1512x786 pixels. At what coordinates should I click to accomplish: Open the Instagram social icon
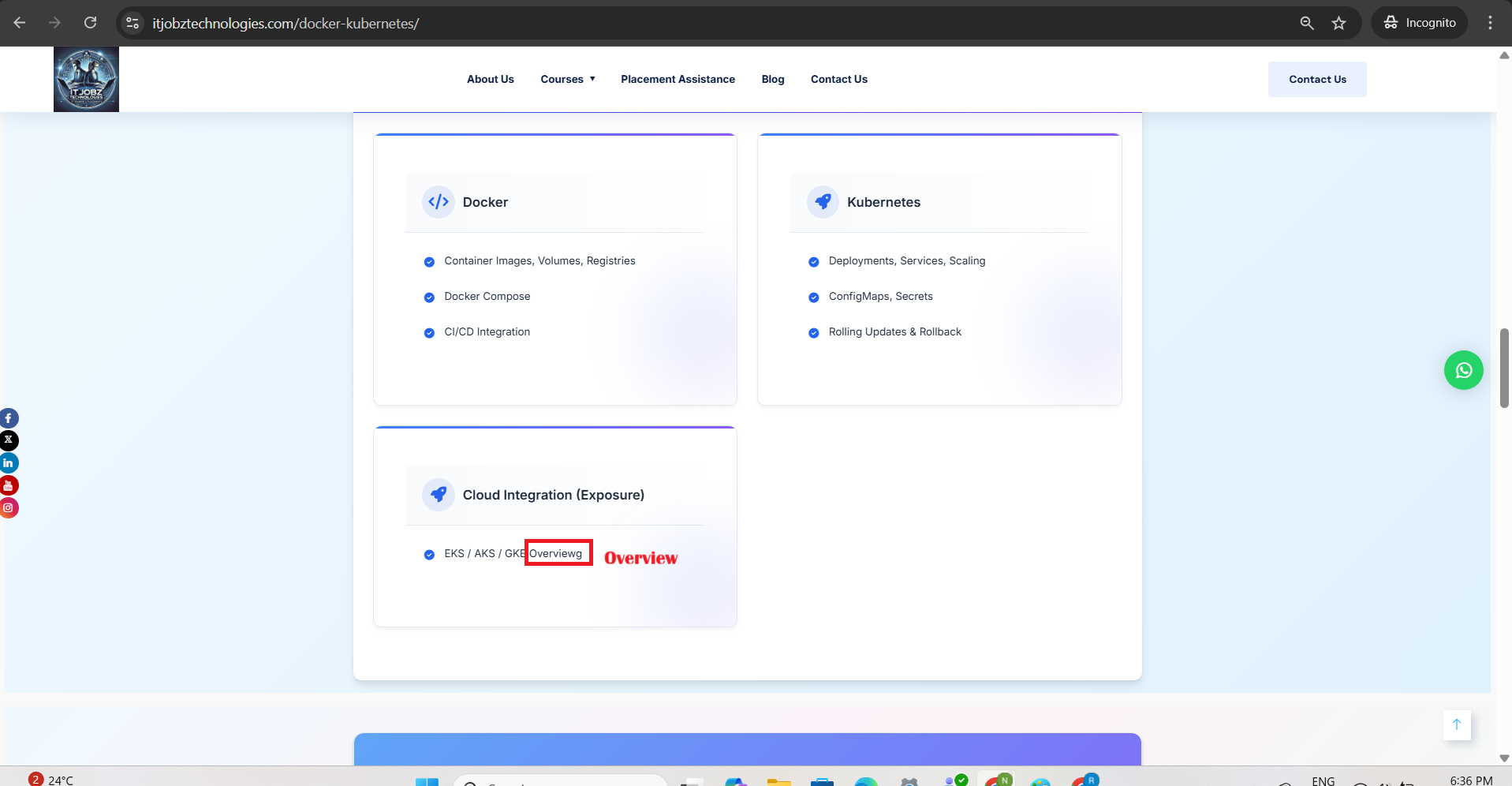coord(9,507)
